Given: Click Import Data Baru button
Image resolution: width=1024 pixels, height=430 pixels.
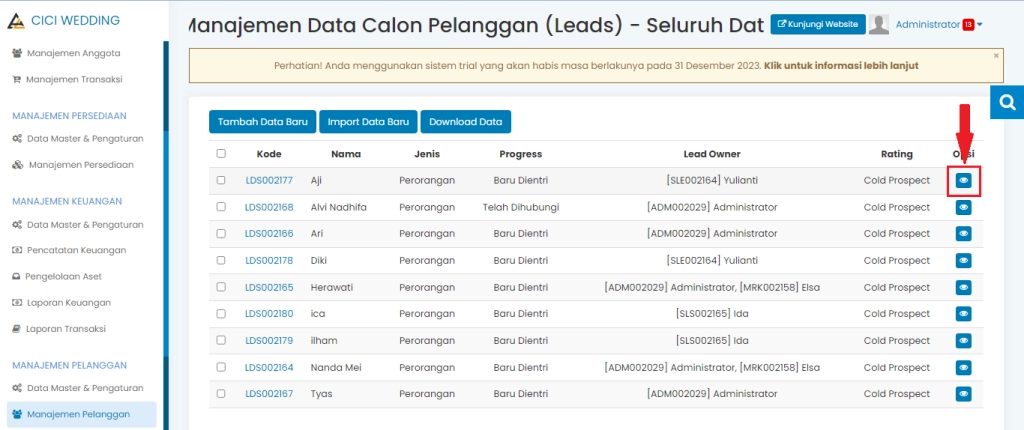Looking at the screenshot, I should [368, 122].
